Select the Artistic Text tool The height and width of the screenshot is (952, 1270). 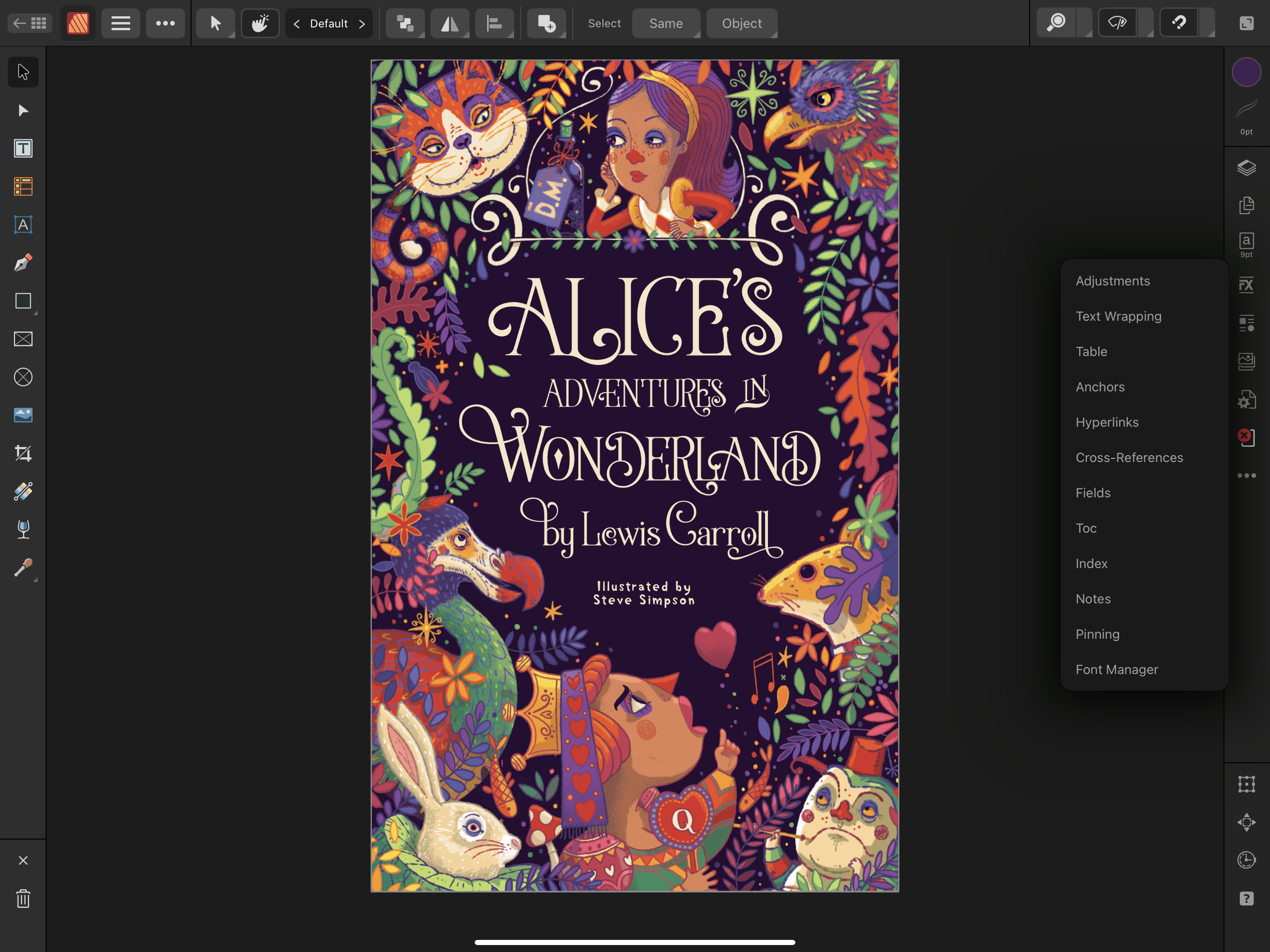click(x=23, y=225)
